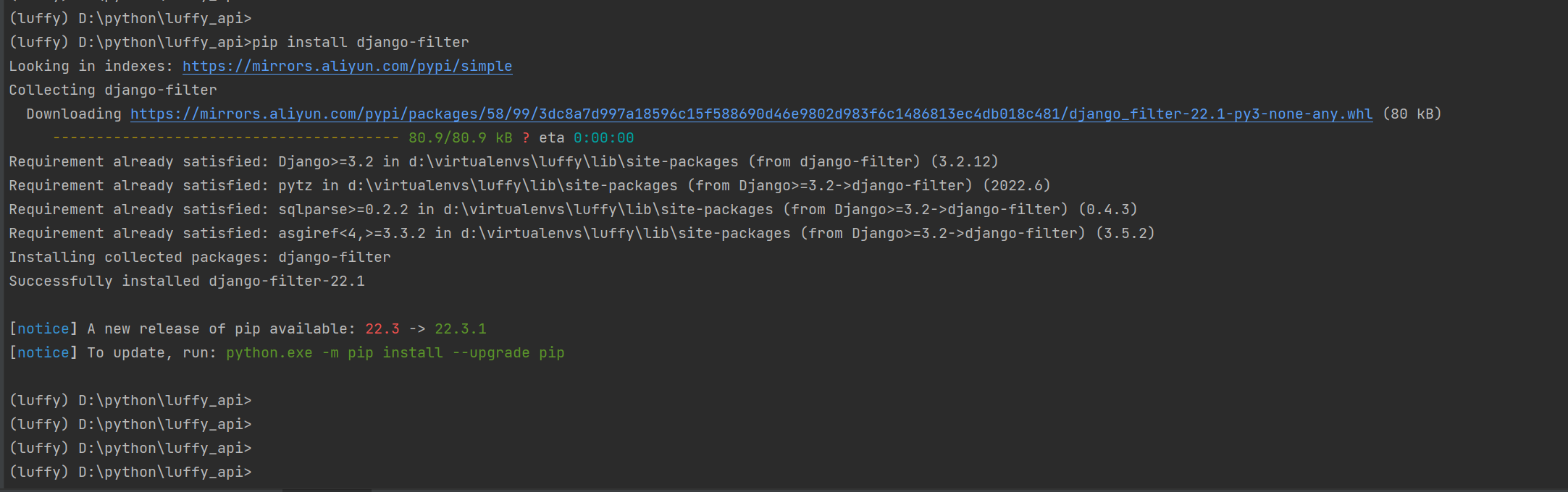This screenshot has width=1568, height=492.
Task: Click the horizontal scrollbar thumb at bottom
Action: tap(326, 490)
